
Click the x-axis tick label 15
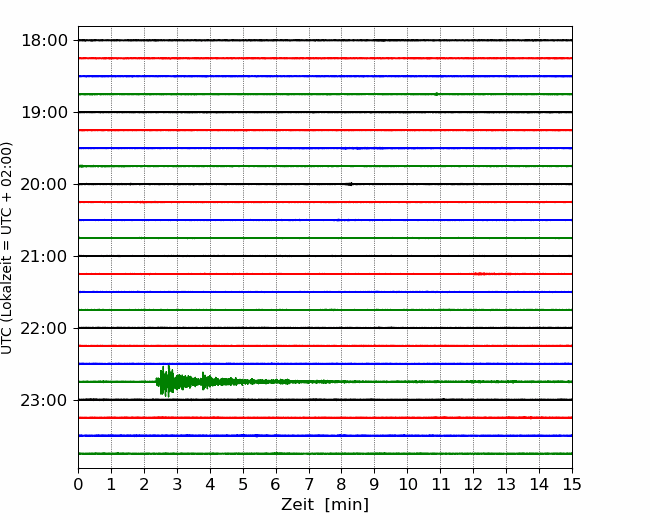[572, 484]
